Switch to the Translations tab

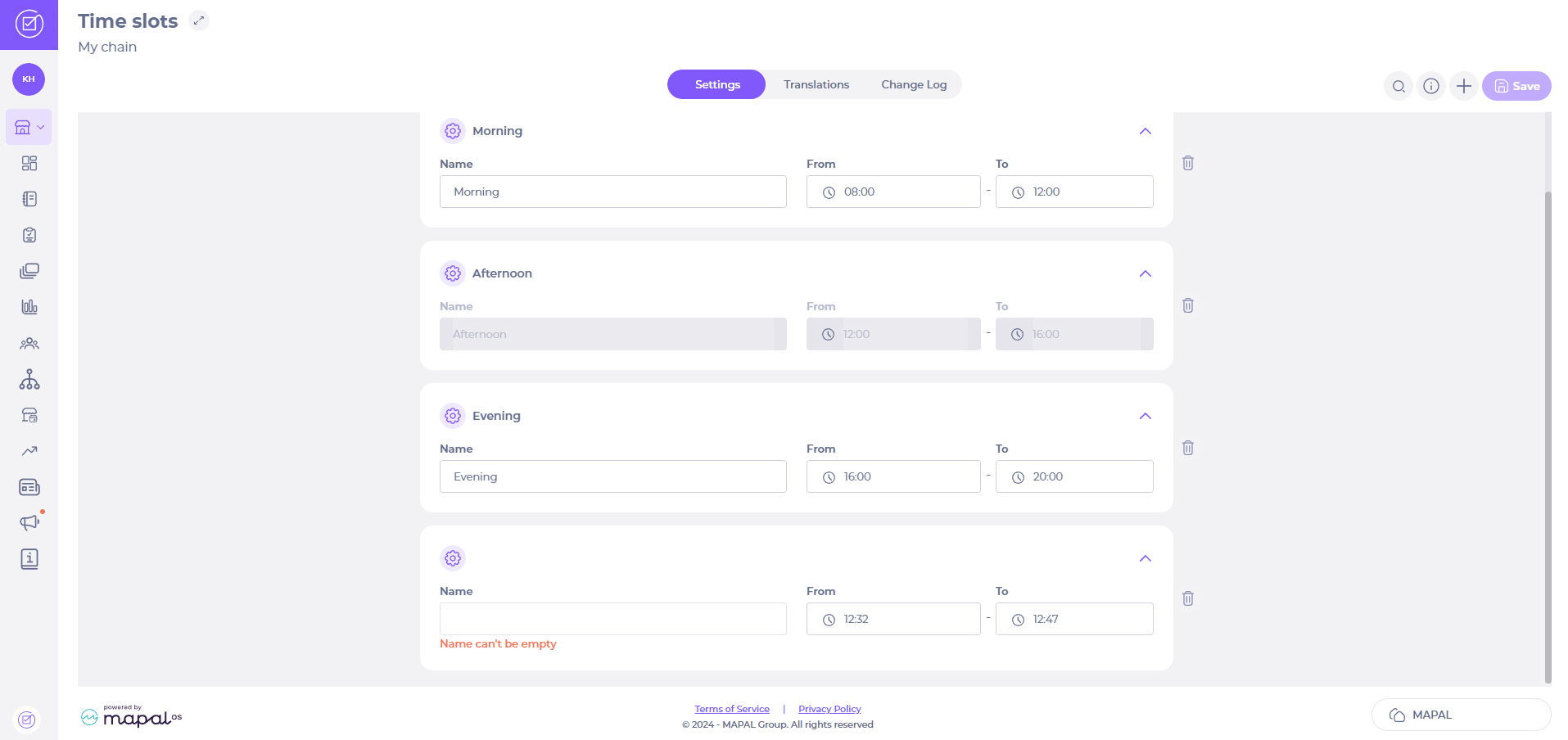816,84
